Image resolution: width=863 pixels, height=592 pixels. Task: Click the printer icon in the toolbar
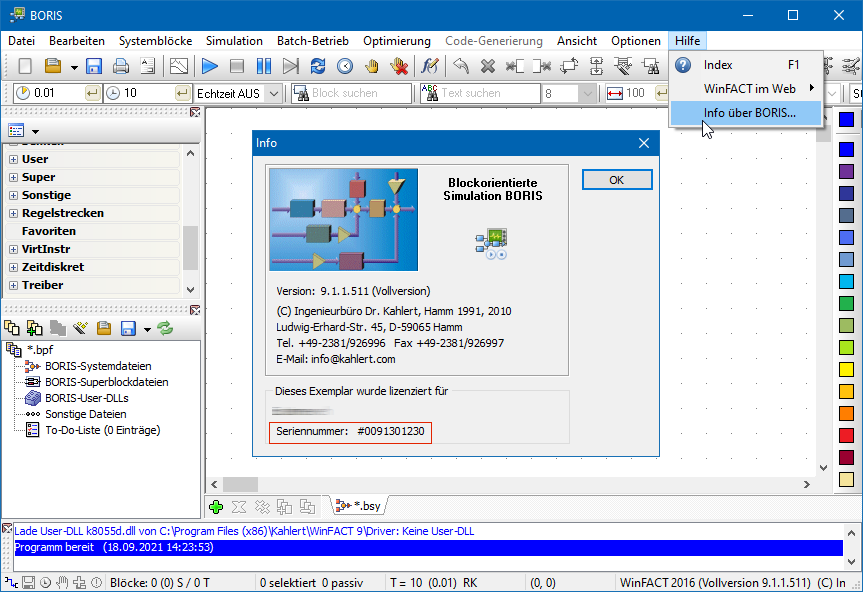pos(121,67)
